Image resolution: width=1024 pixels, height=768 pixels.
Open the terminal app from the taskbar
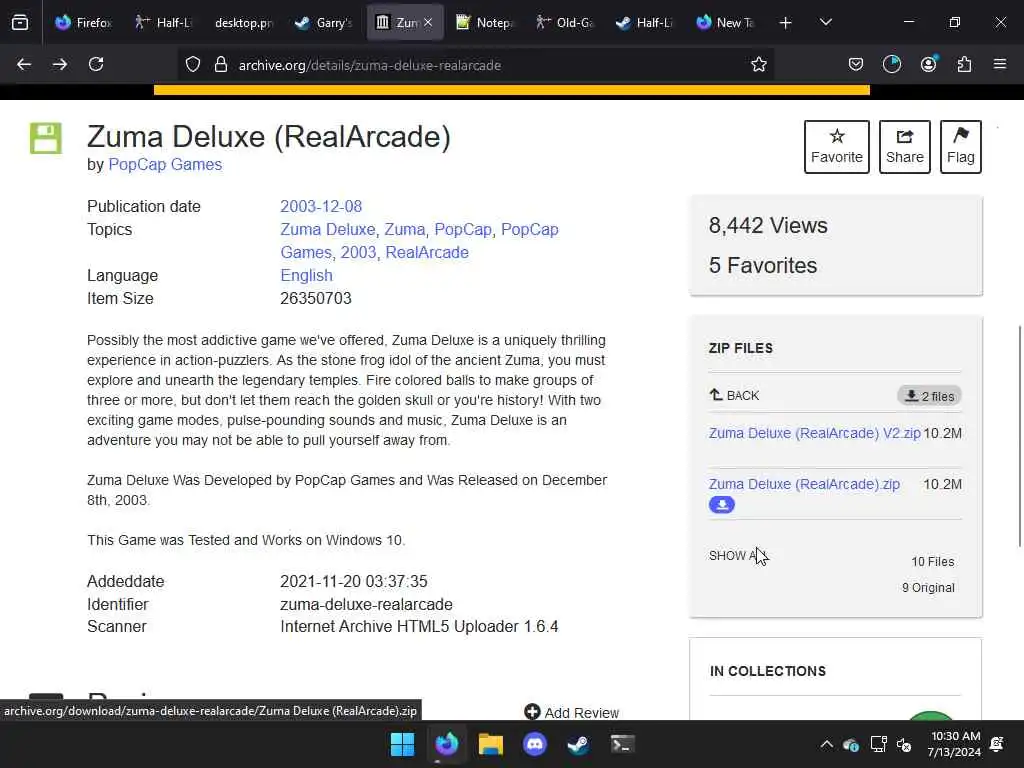[x=622, y=744]
